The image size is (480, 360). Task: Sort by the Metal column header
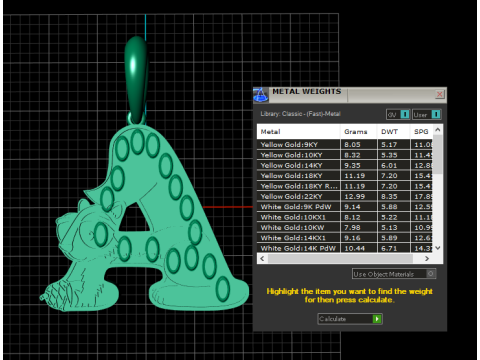tap(298, 132)
